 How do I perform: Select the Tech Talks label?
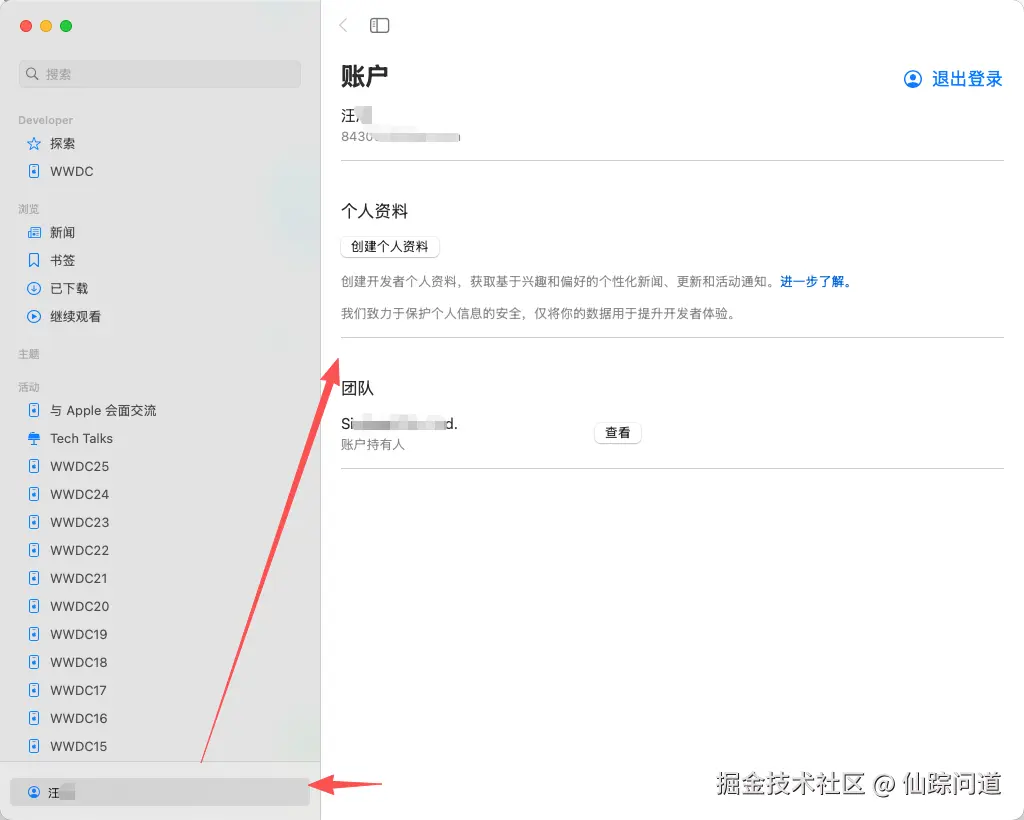coord(82,439)
